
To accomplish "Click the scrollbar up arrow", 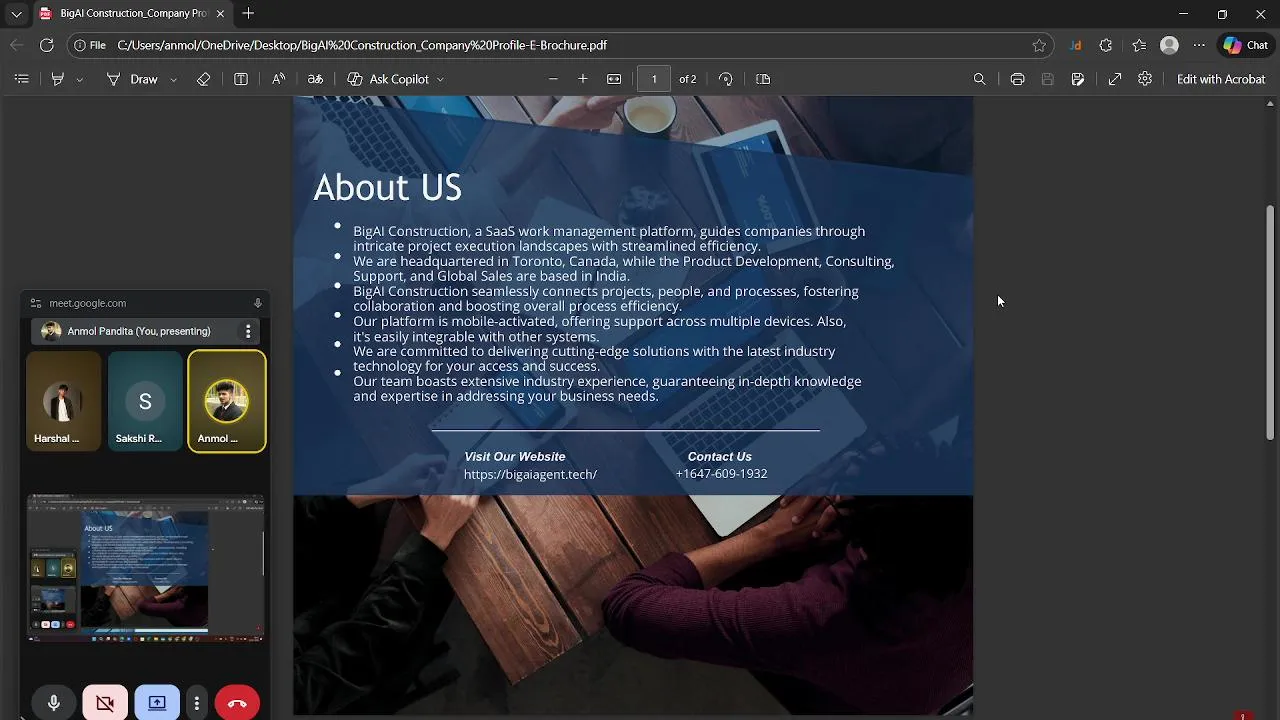I will 1271,103.
